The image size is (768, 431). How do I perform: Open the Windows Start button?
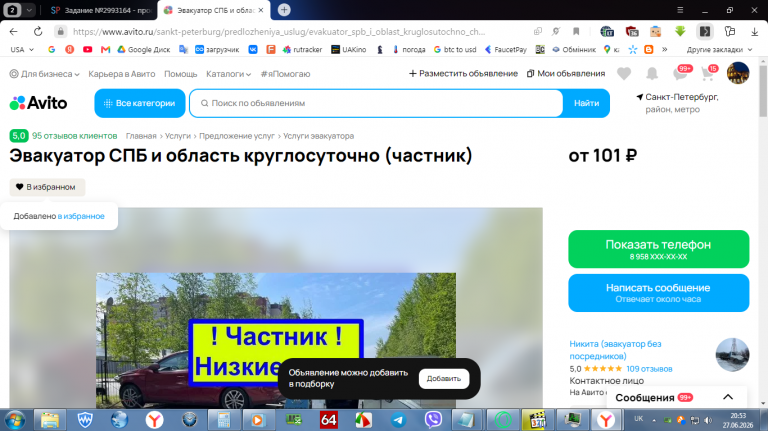[x=15, y=420]
